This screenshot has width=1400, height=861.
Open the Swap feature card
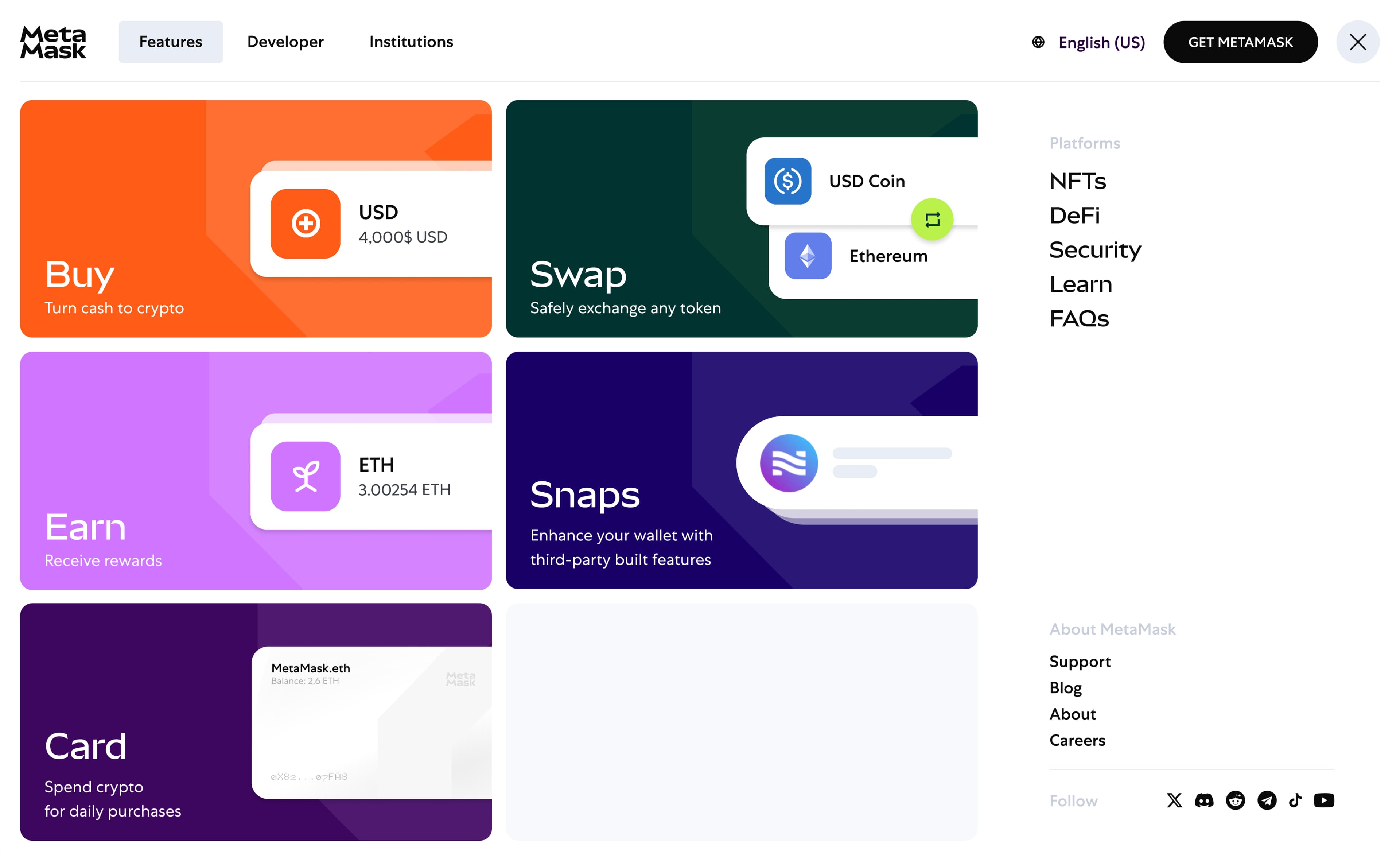point(741,219)
